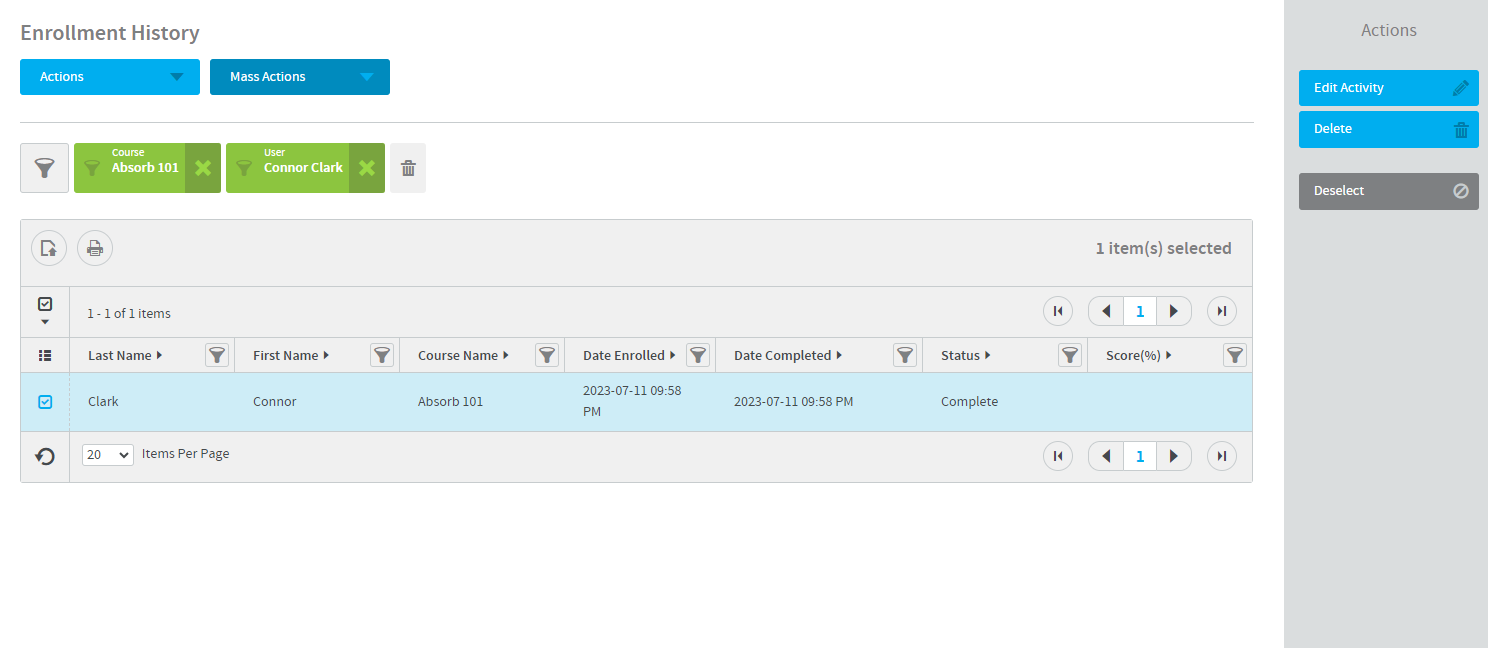This screenshot has height=648, width=1488.
Task: Open the Actions dropdown
Action: pos(110,77)
